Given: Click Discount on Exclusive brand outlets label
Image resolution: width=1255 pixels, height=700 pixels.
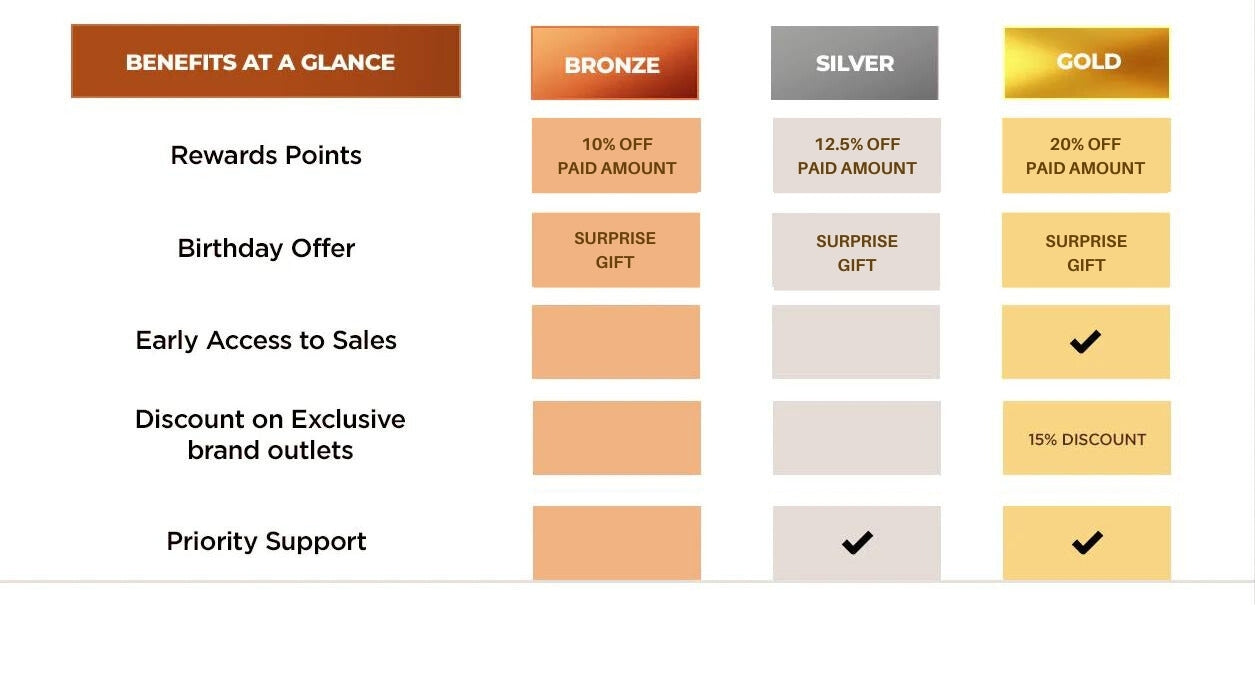Looking at the screenshot, I should tap(270, 434).
